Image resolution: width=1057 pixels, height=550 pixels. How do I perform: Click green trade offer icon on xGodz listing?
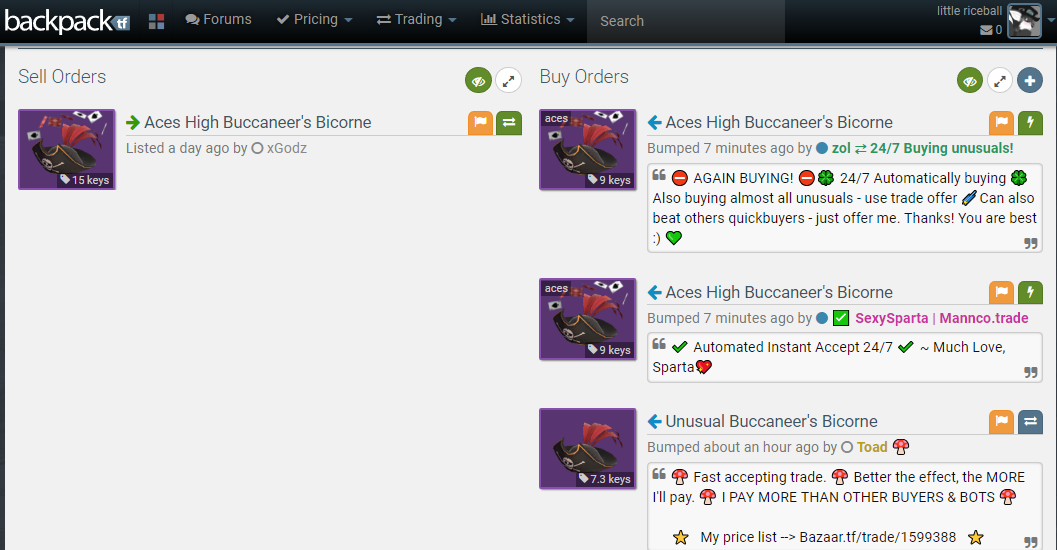pyautogui.click(x=509, y=123)
